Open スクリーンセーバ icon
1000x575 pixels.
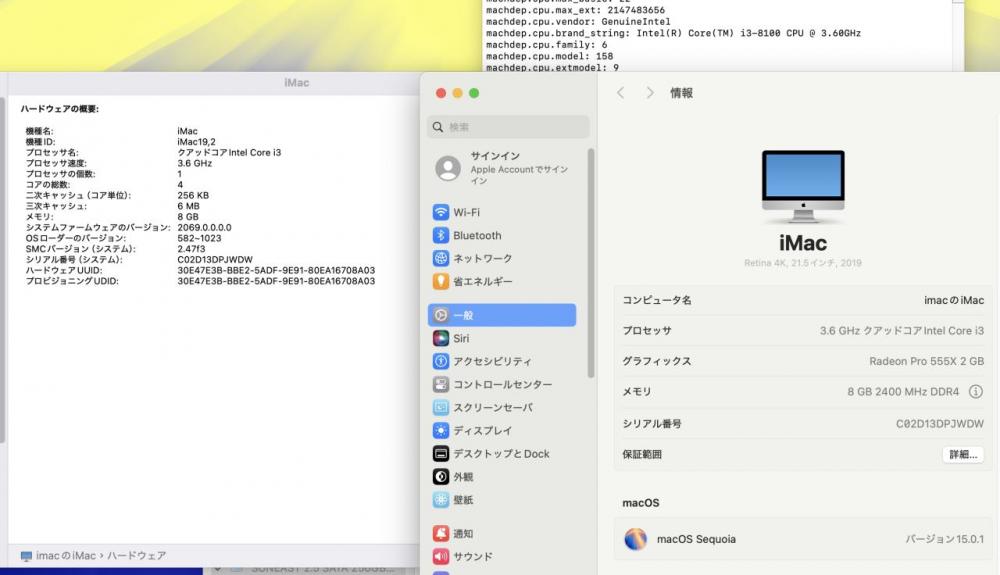[441, 407]
